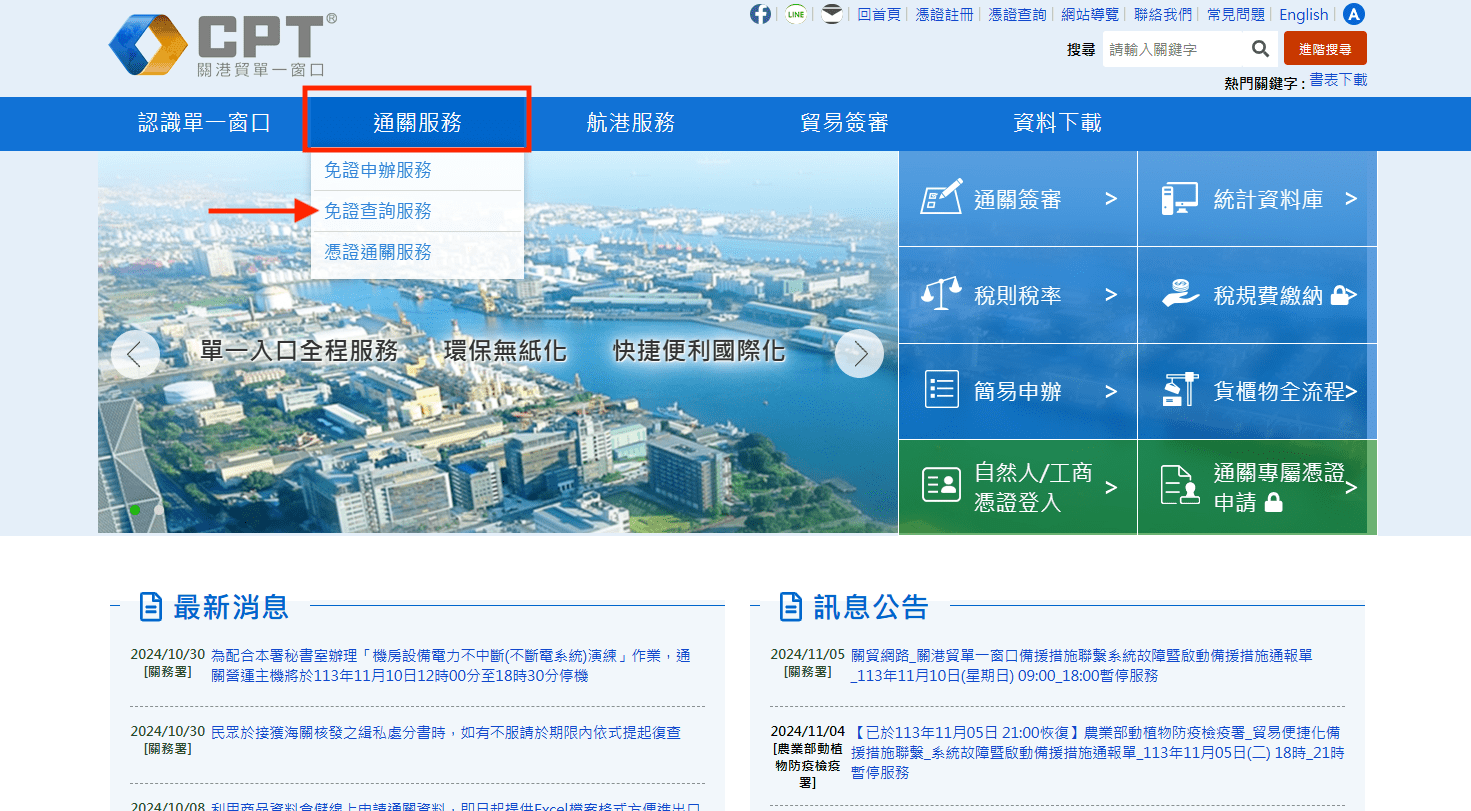Click the magnifier search icon
Screen dimensions: 1471x811
pyautogui.click(x=1261, y=49)
